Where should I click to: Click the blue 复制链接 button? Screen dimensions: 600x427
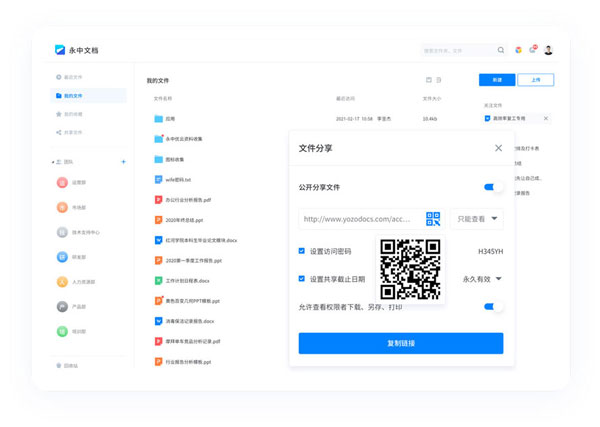point(400,343)
